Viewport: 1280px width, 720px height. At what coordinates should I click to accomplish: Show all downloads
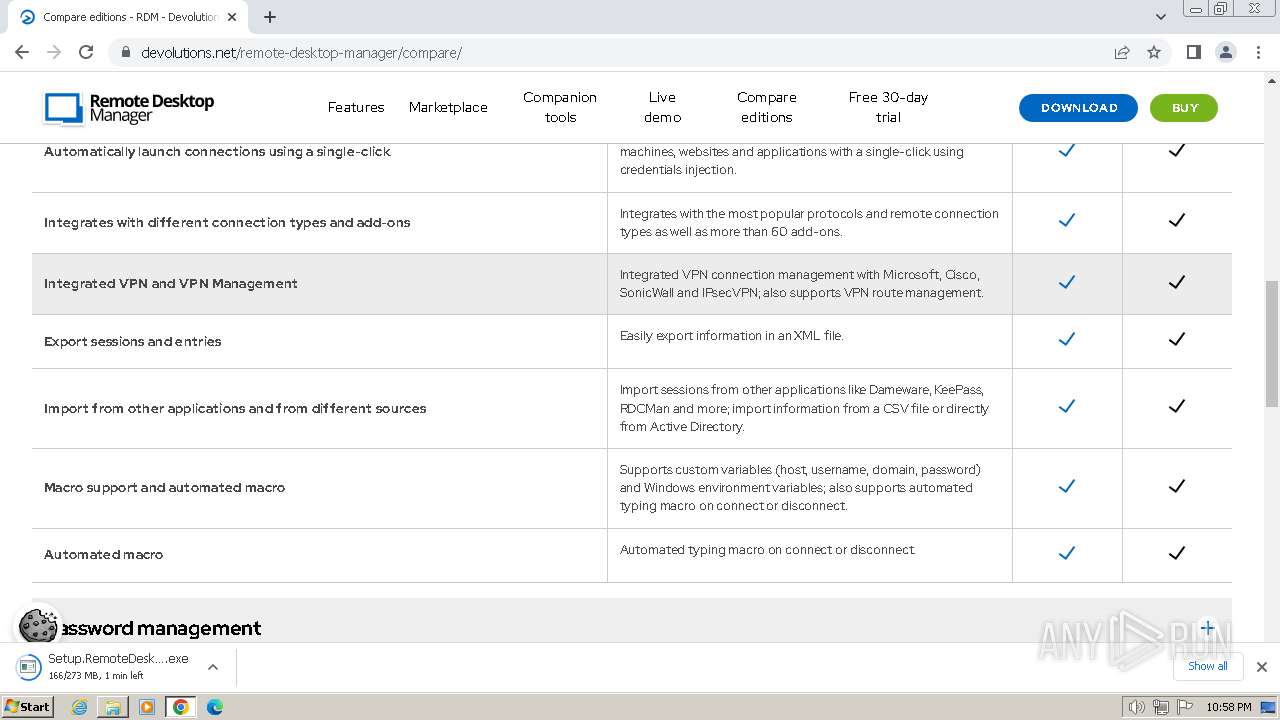[1207, 666]
